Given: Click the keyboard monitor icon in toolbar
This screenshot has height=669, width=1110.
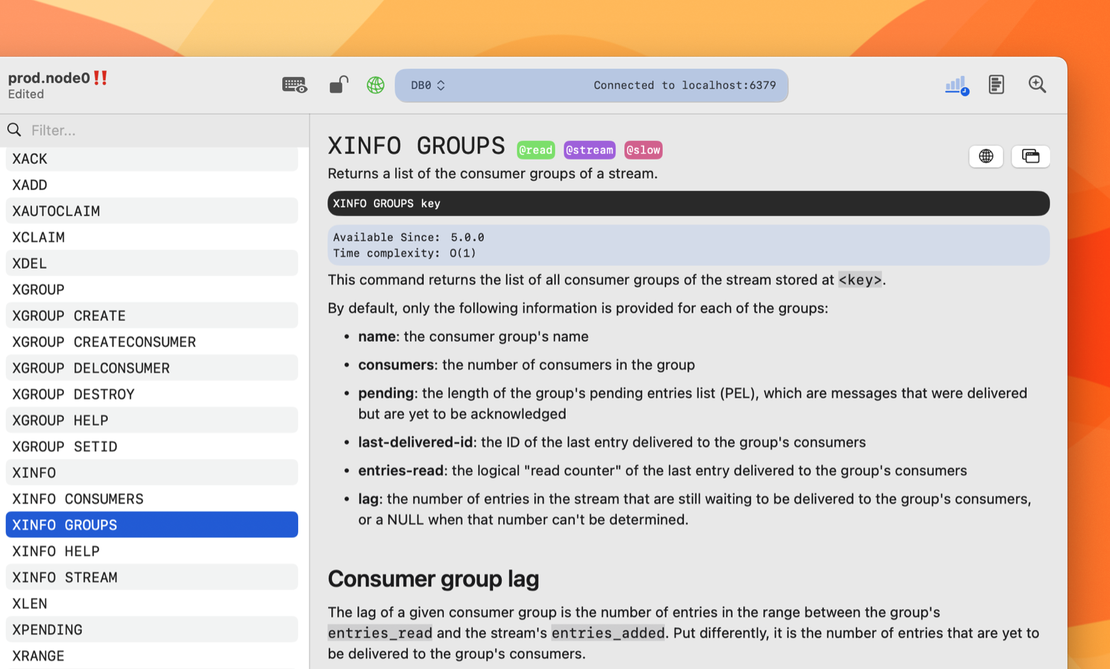Looking at the screenshot, I should 294,85.
